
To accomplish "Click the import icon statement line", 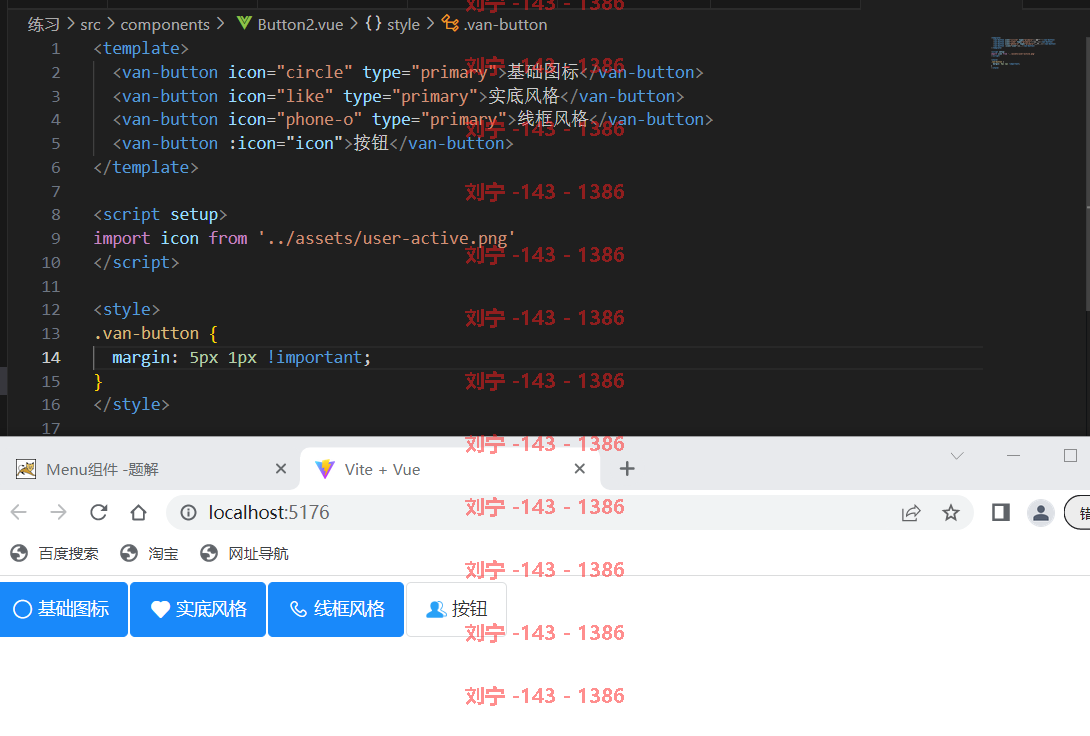I will (x=304, y=238).
